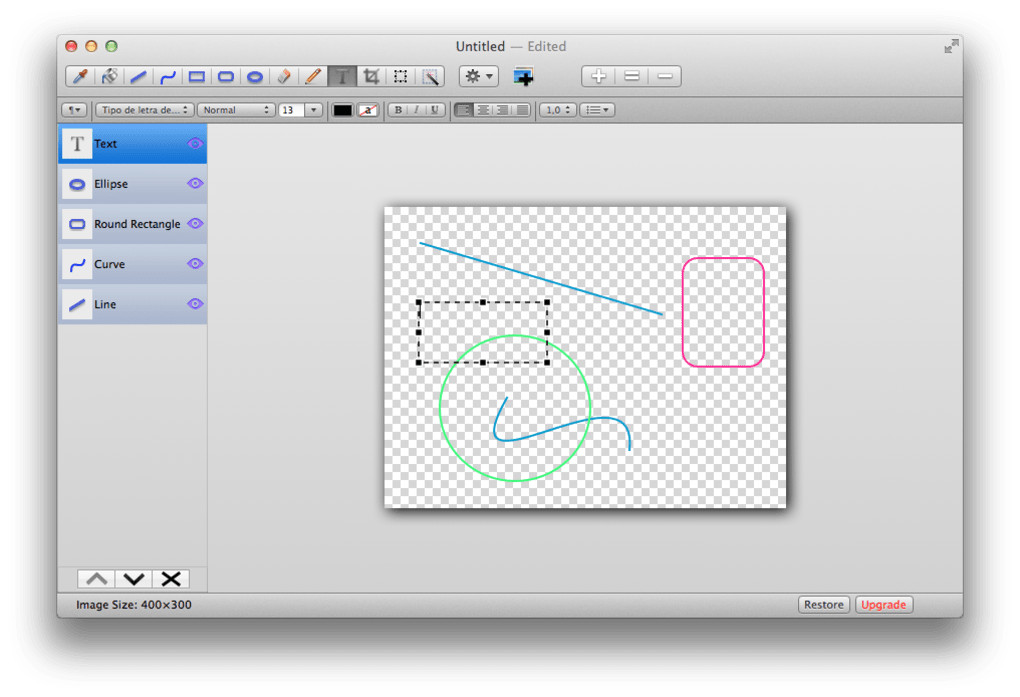Screen dimensions: 1020x697
Task: Select the pencil tool
Action: tap(313, 76)
